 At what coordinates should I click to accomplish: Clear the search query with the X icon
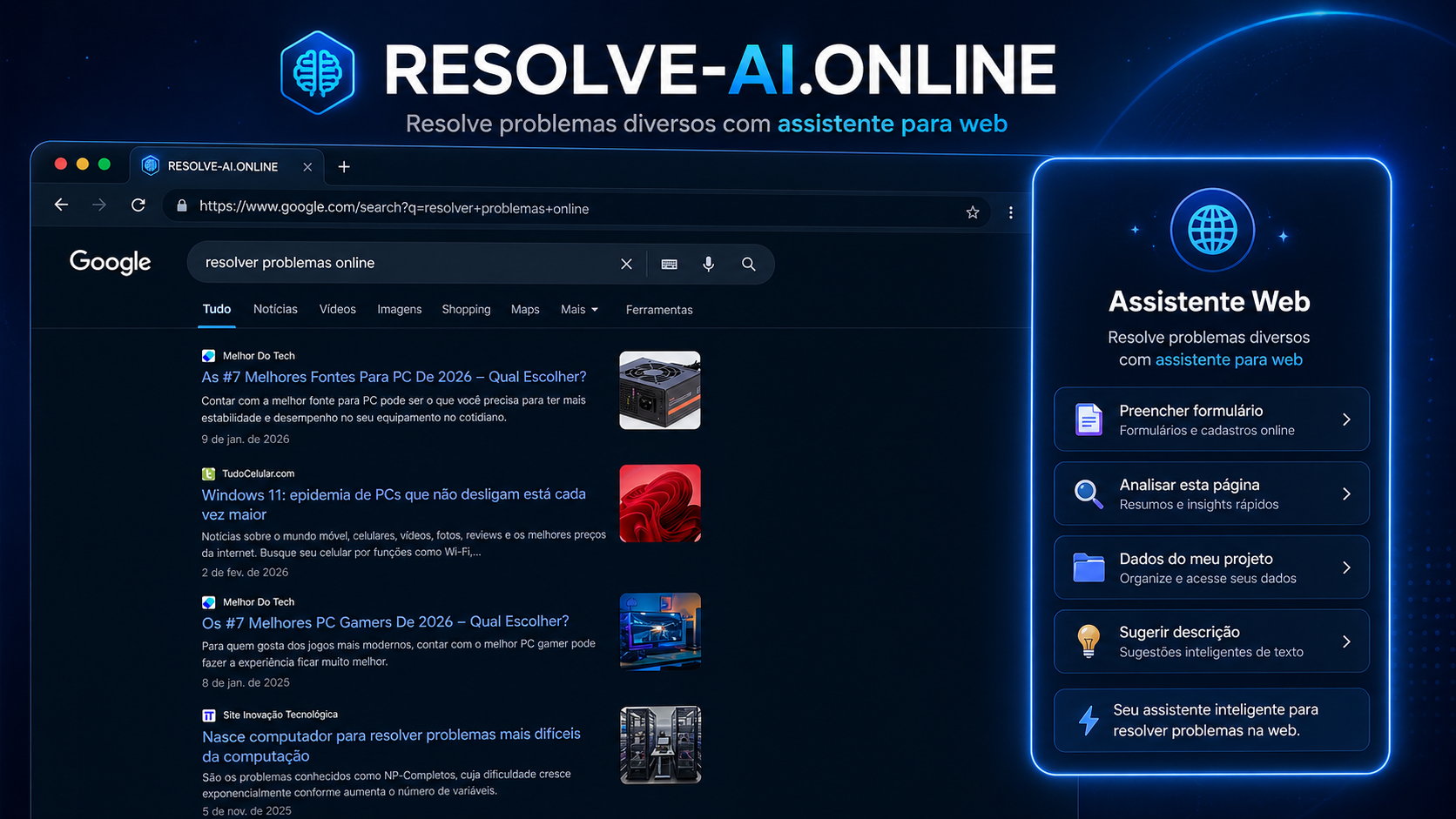(x=626, y=264)
